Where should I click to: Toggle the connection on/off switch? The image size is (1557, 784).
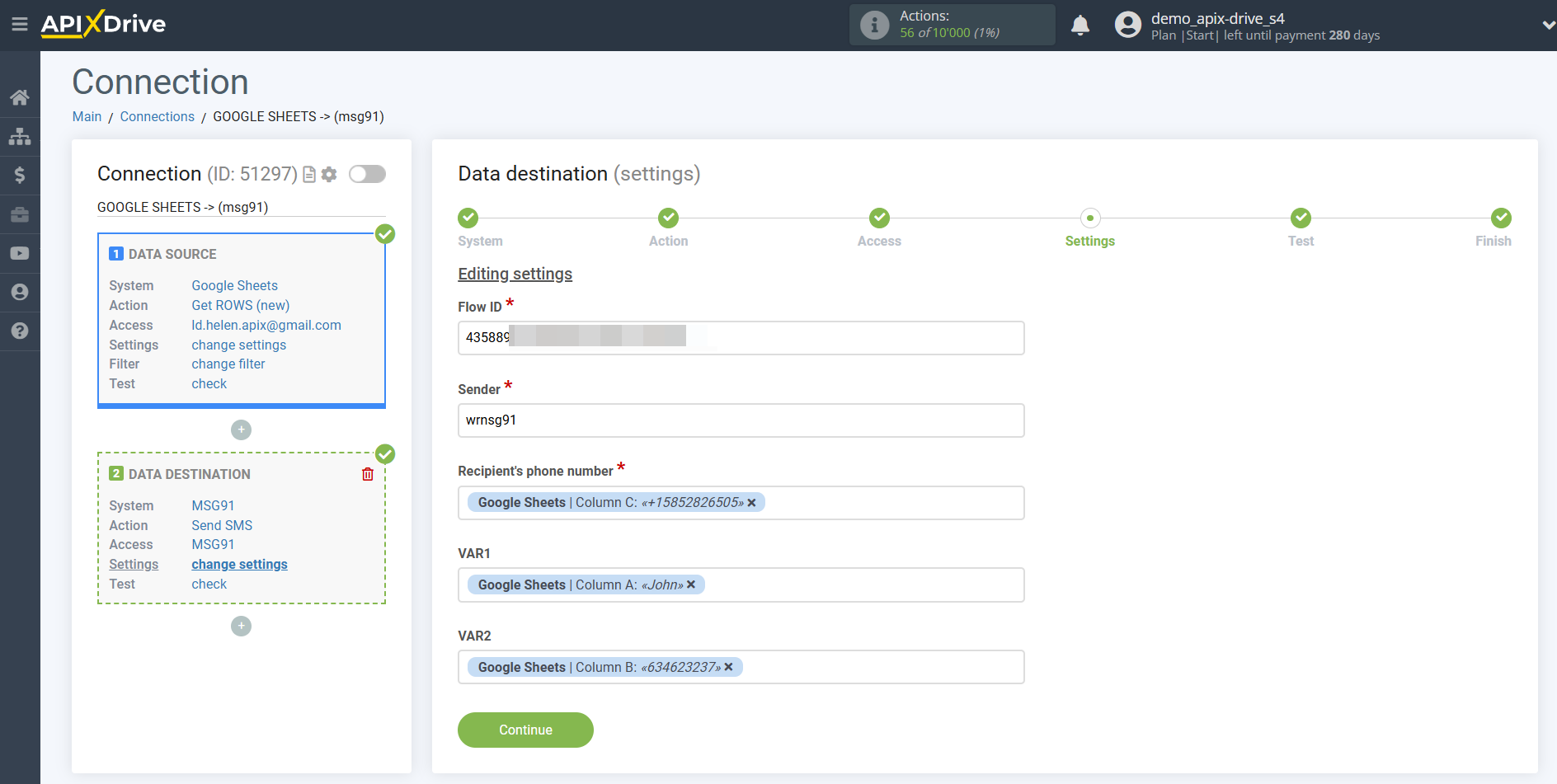[367, 174]
